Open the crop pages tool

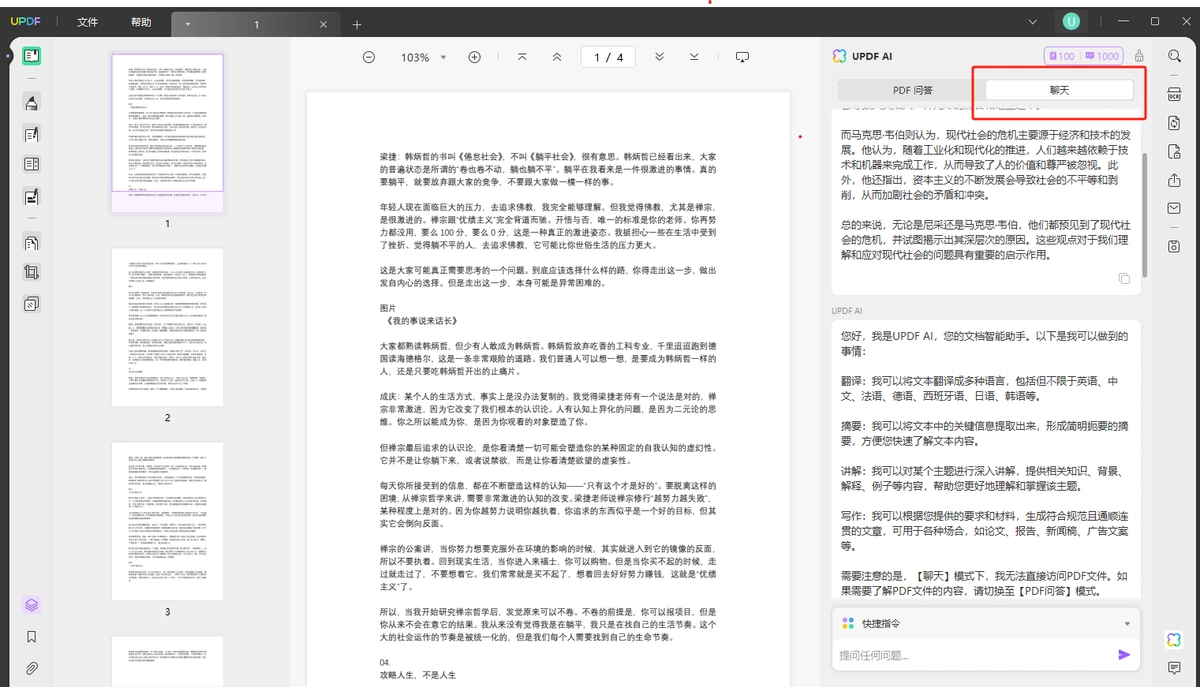pyautogui.click(x=31, y=272)
